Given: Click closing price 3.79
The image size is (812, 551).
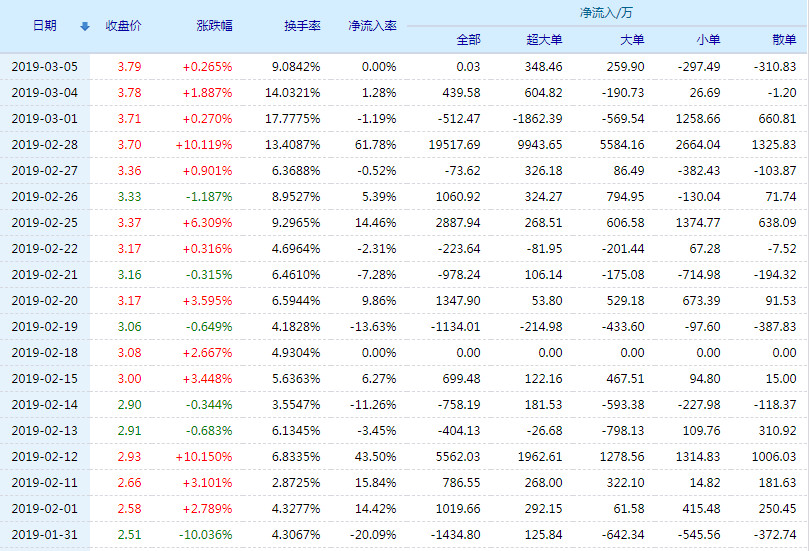Looking at the screenshot, I should click(x=129, y=67).
